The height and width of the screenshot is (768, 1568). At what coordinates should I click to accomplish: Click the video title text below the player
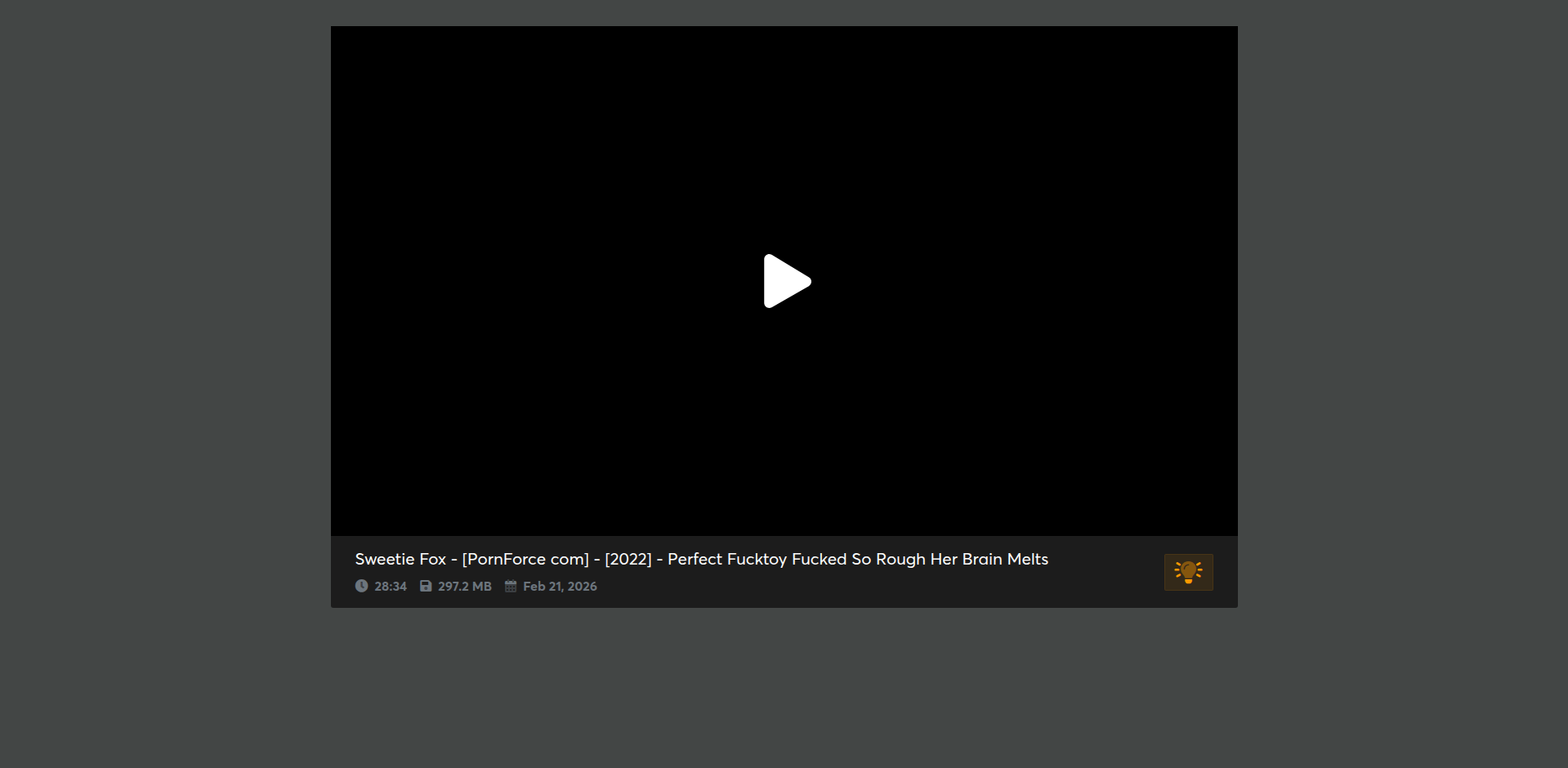(701, 559)
